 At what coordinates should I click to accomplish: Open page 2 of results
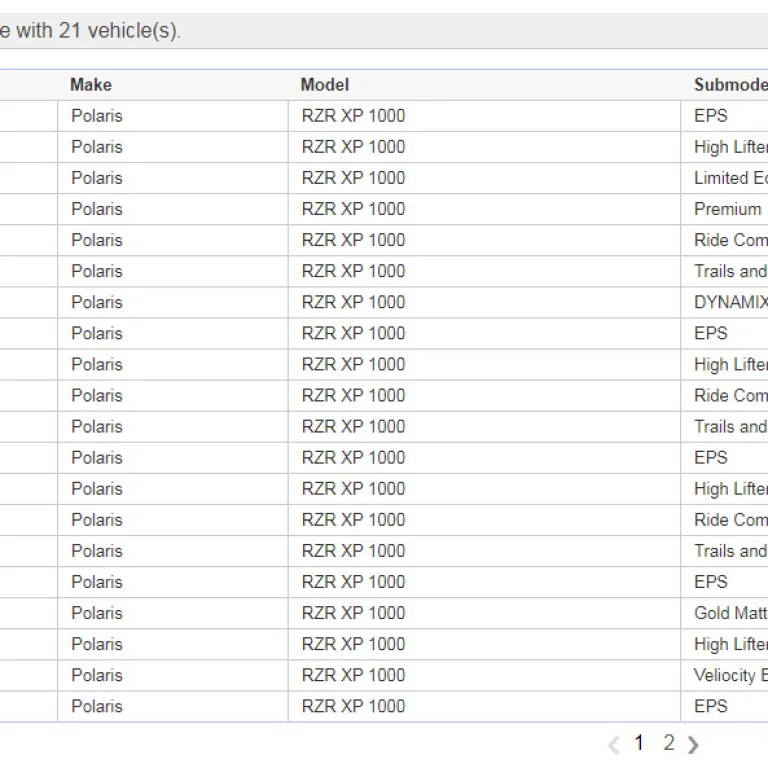(669, 743)
